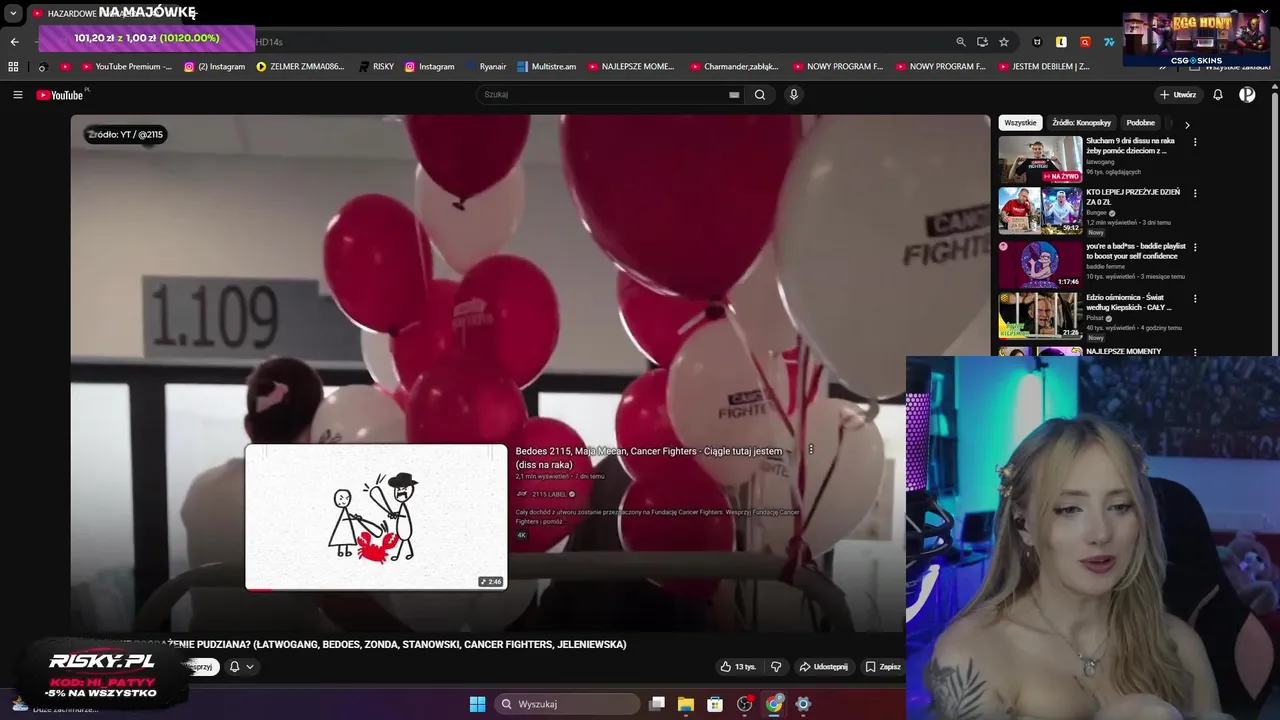Expand the browser tab search dropdown arrow
Viewport: 1280px width, 720px height.
coord(13,14)
